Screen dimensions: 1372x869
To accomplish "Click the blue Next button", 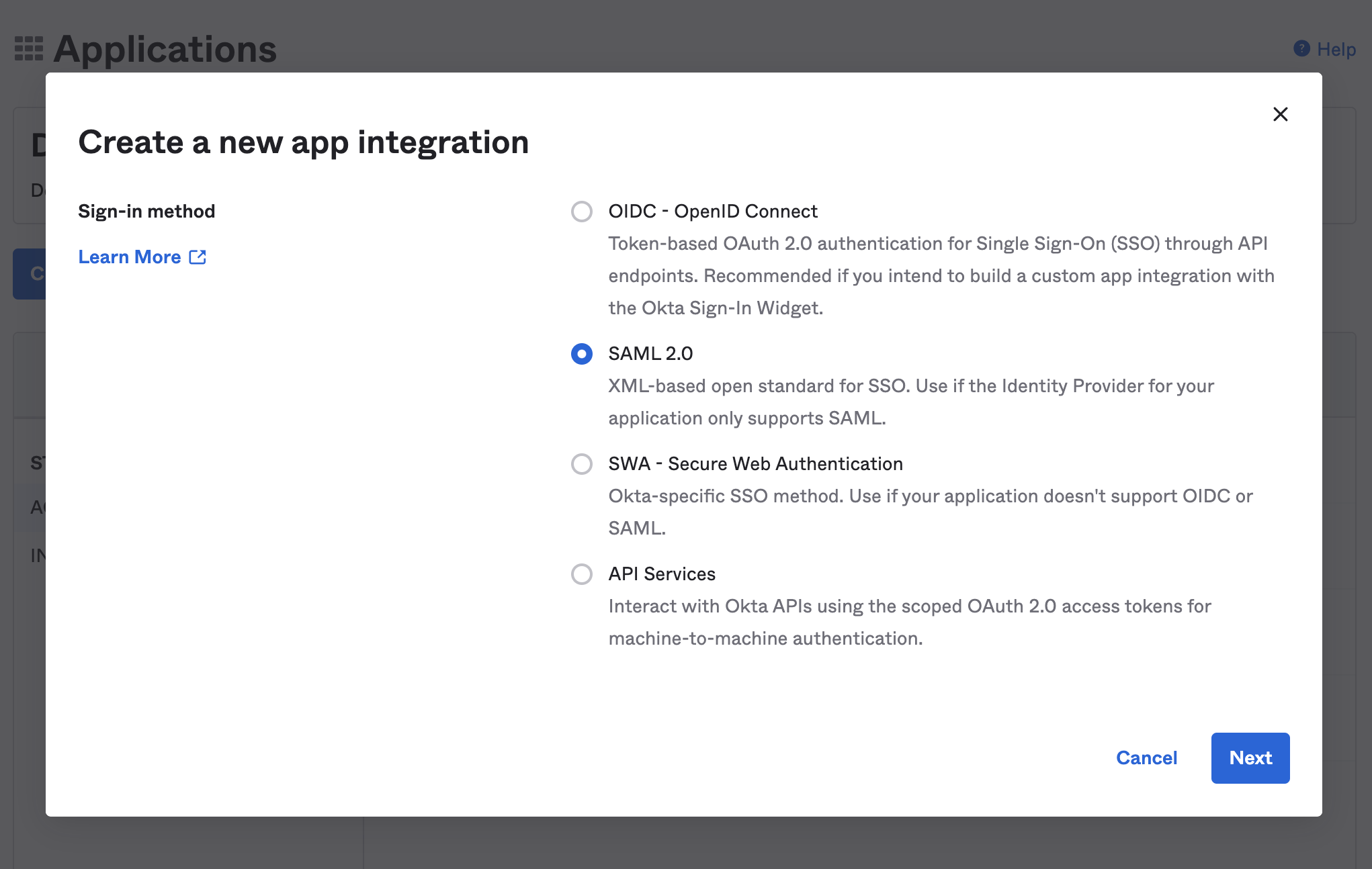I will [1250, 758].
